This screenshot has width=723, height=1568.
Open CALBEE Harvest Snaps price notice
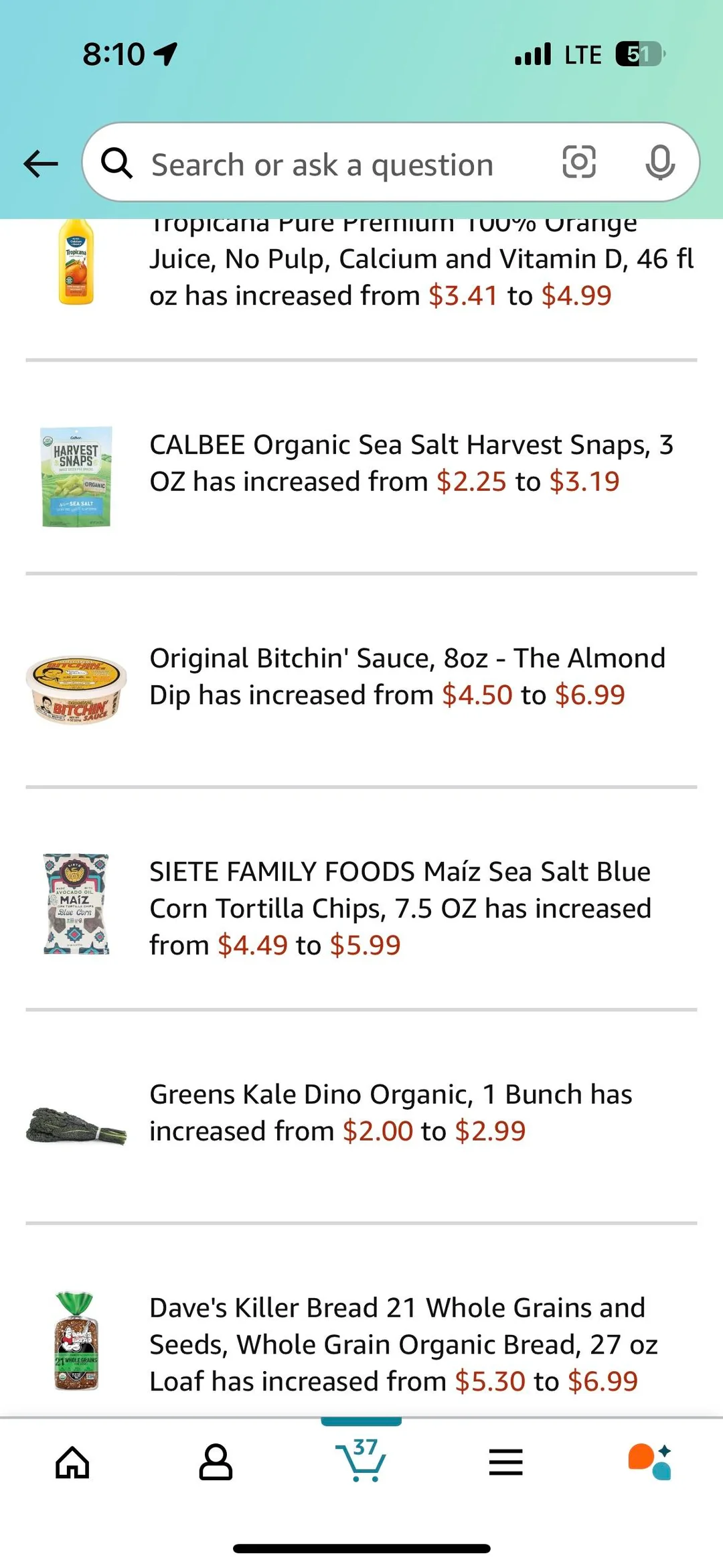411,464
